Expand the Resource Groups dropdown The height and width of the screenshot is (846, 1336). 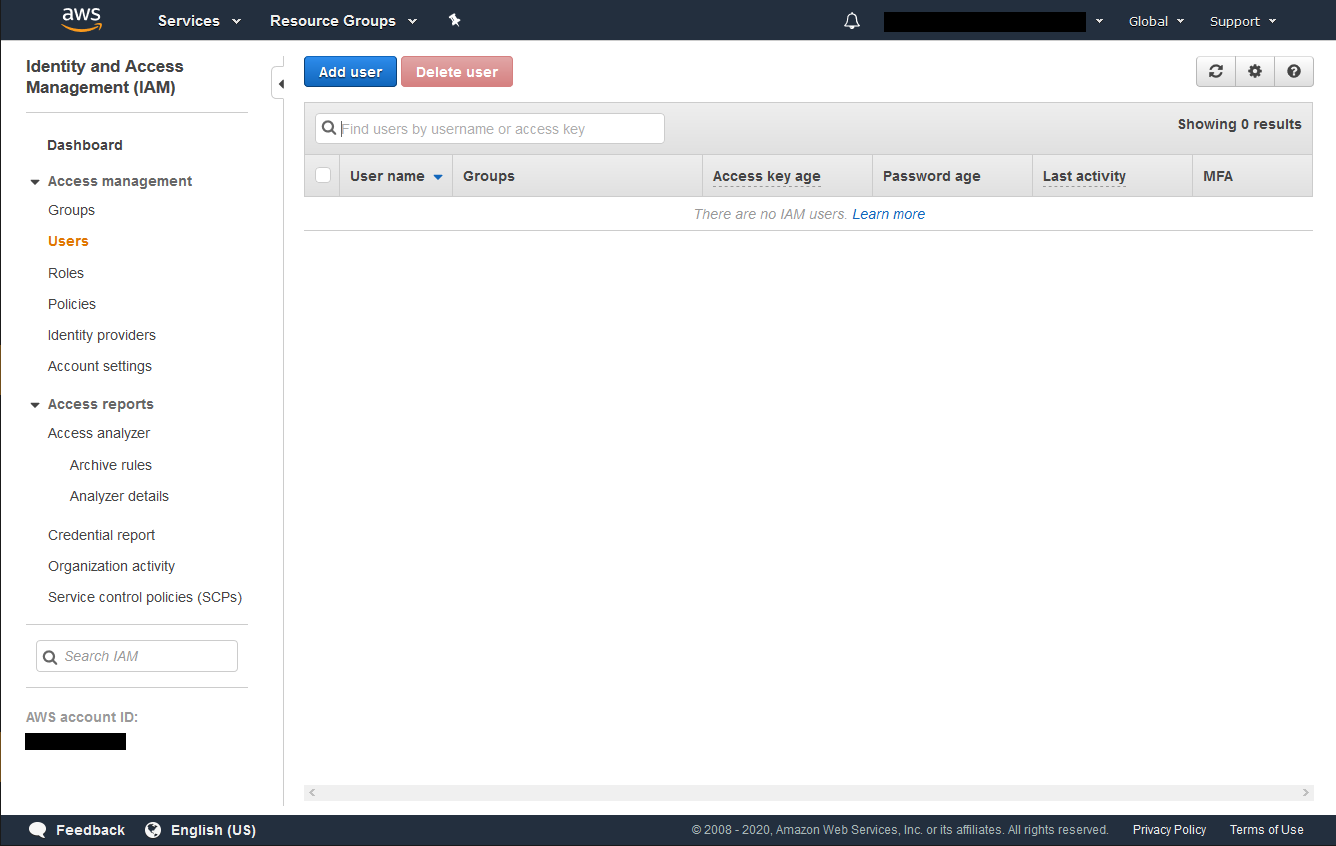343,21
